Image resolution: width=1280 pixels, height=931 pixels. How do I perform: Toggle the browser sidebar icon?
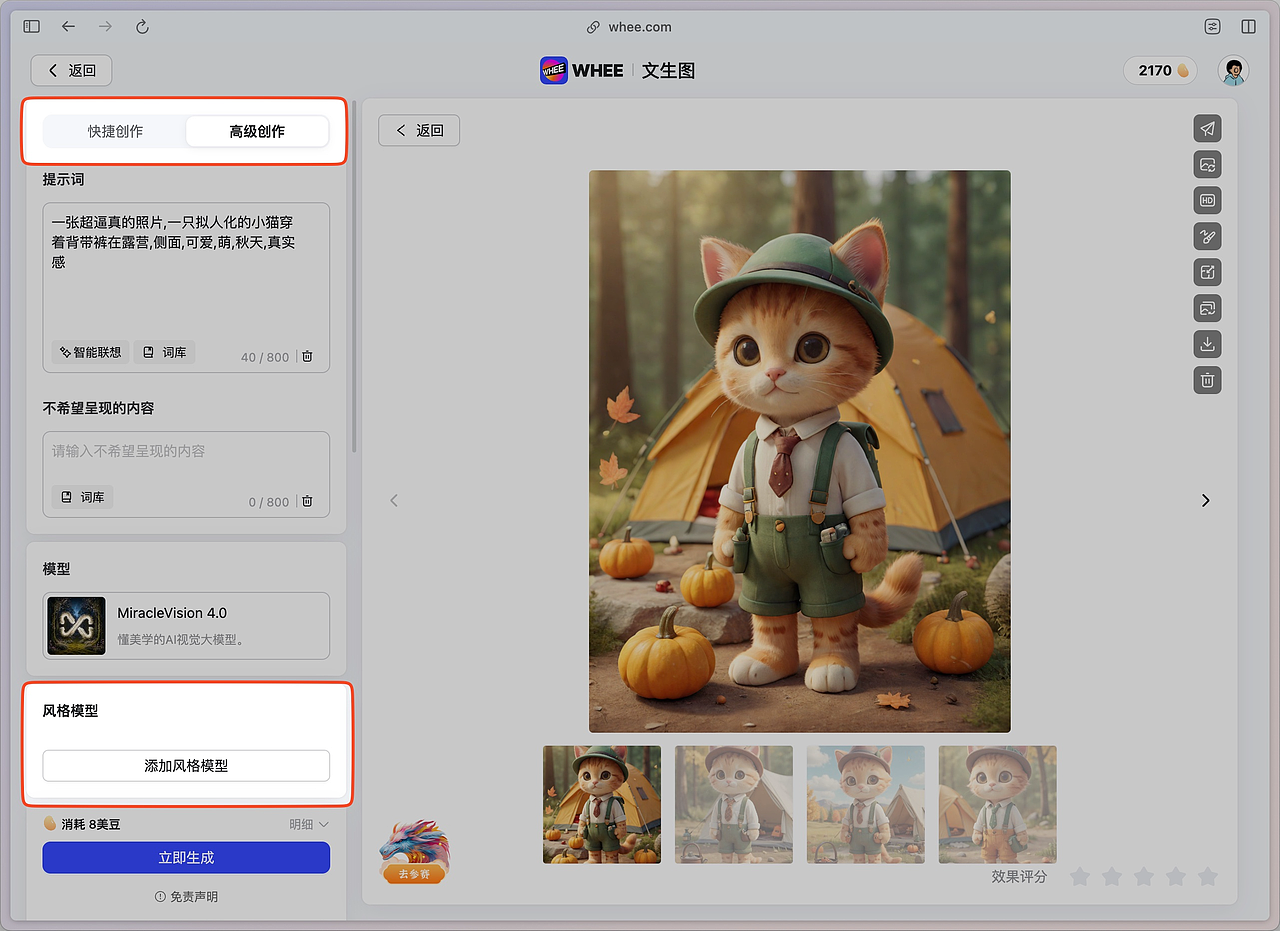32,27
